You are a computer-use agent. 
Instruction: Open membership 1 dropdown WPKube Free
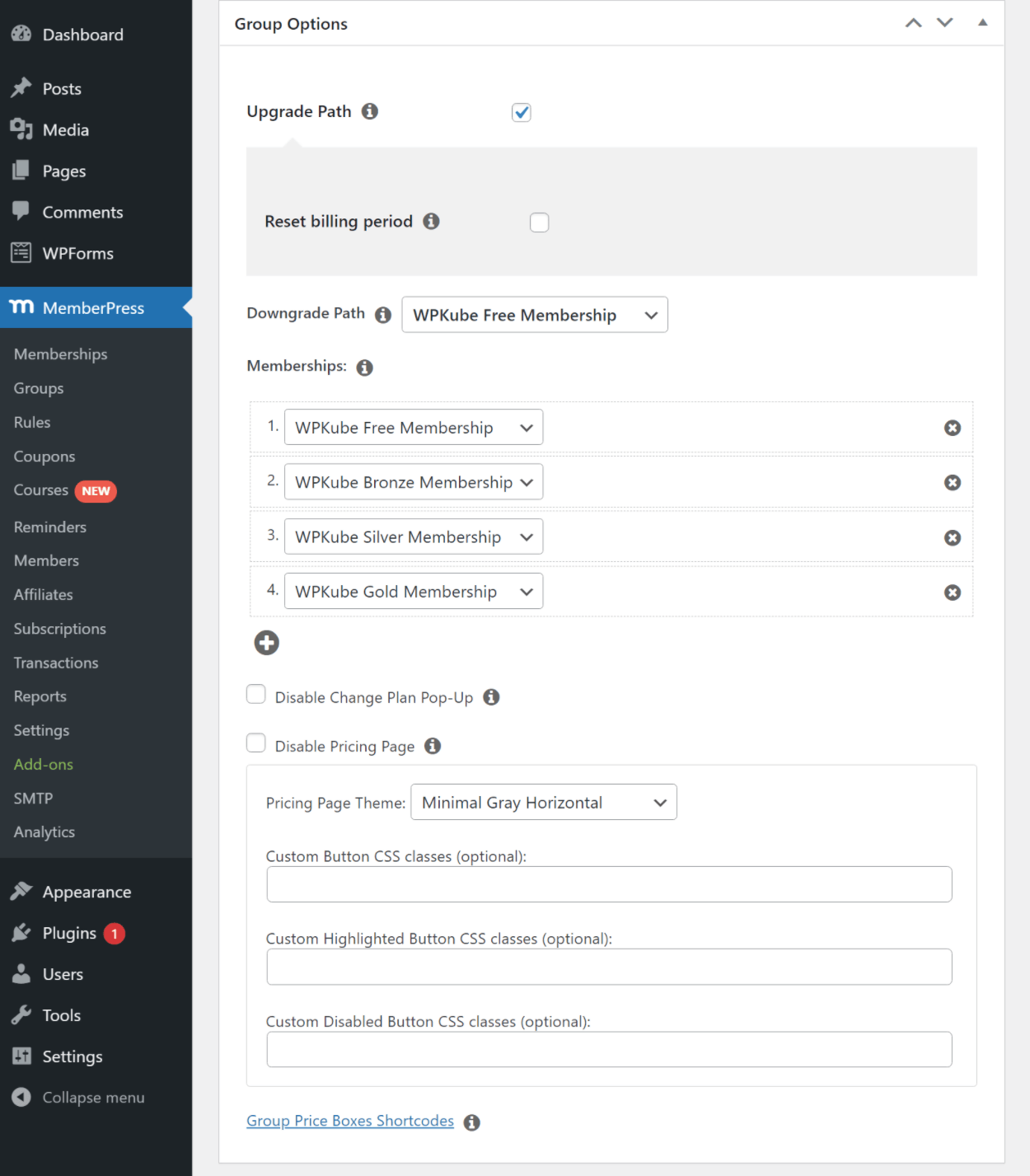click(414, 427)
